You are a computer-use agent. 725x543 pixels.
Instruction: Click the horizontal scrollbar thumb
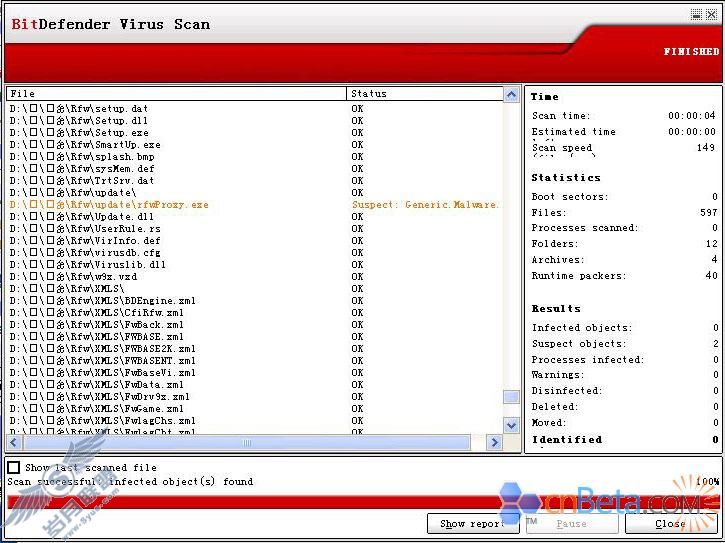click(x=247, y=442)
